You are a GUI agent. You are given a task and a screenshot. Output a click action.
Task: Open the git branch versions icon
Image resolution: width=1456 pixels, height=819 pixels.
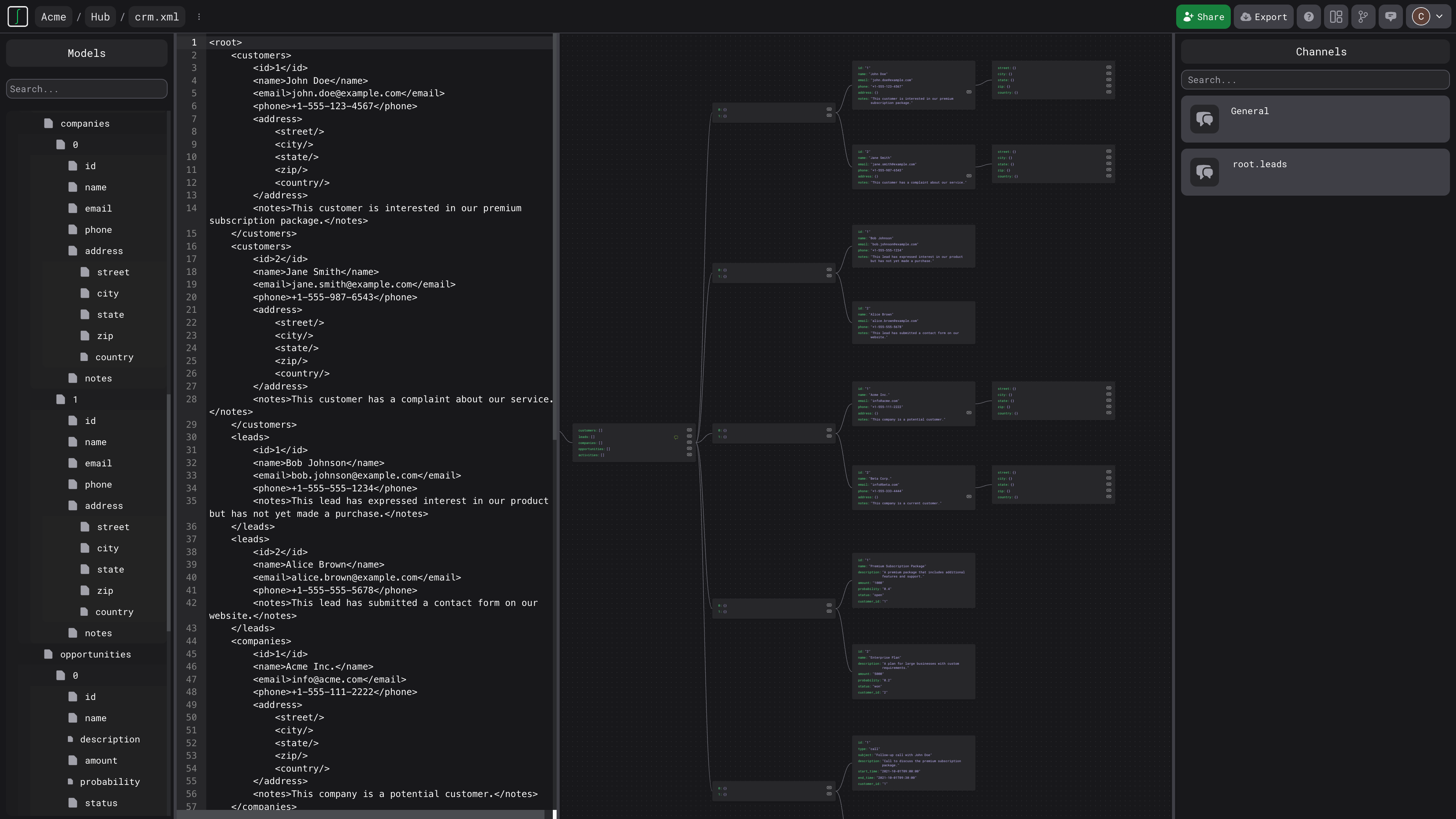coord(1363,17)
